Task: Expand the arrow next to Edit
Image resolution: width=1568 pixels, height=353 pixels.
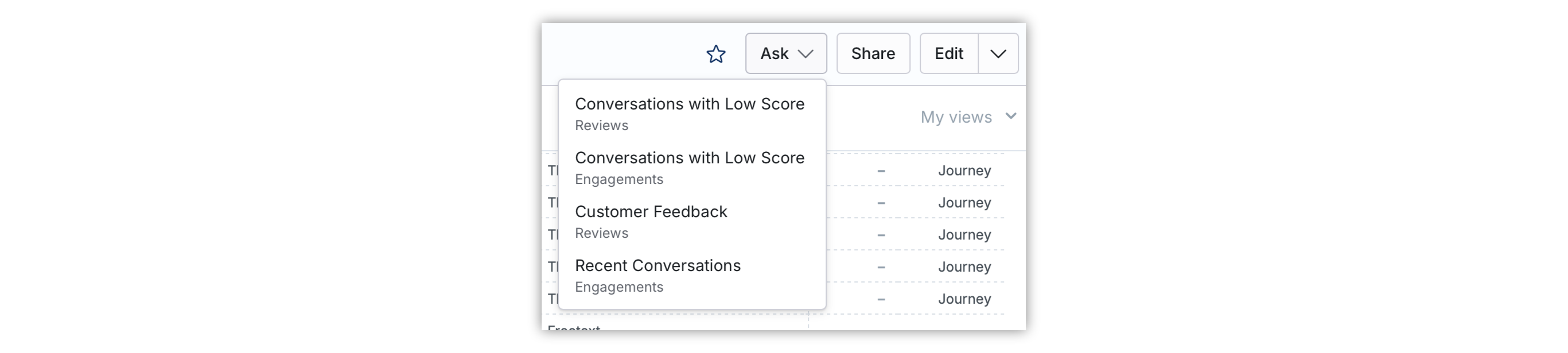Action: click(x=998, y=53)
